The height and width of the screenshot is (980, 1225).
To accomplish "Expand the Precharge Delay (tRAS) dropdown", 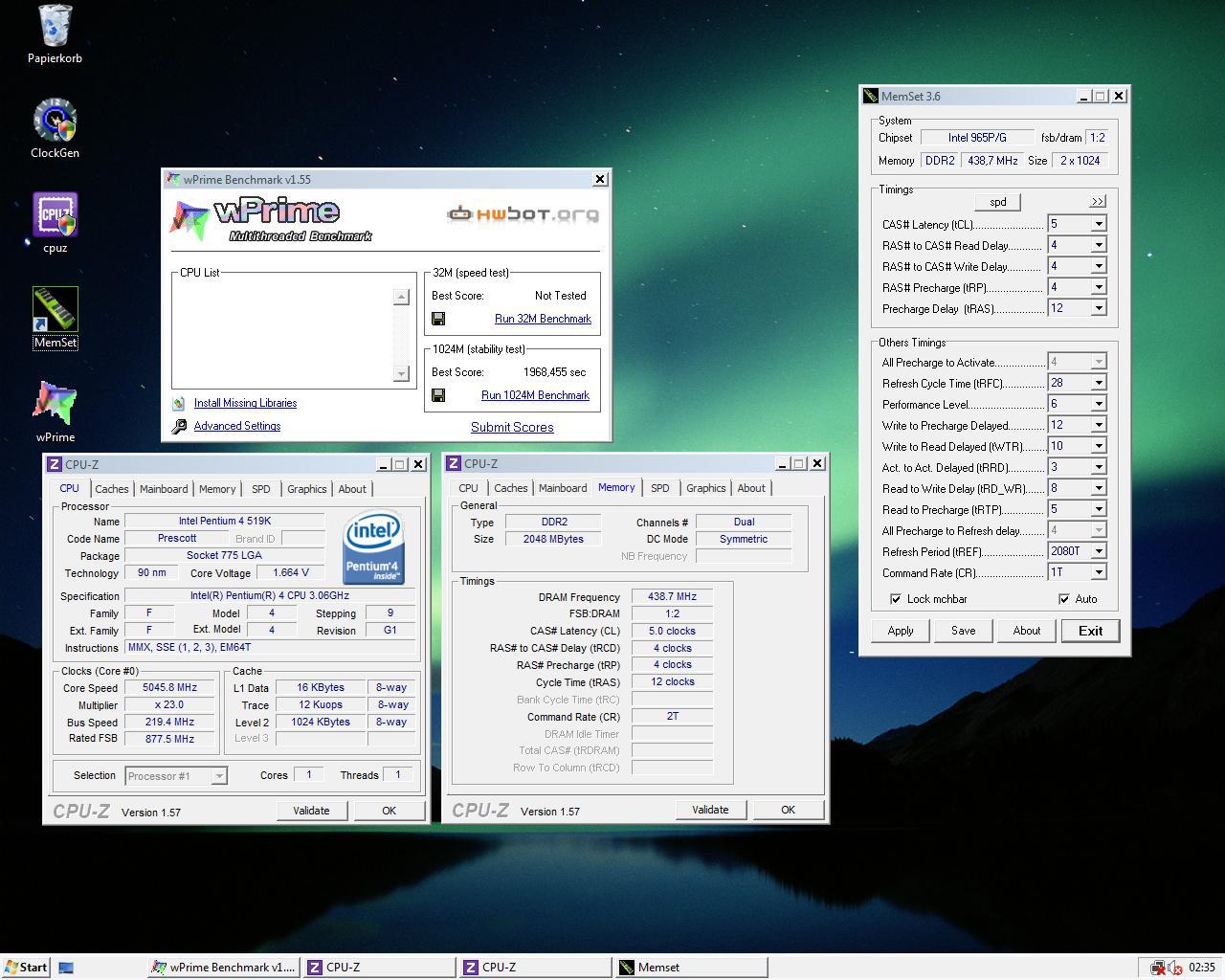I will (x=1099, y=308).
